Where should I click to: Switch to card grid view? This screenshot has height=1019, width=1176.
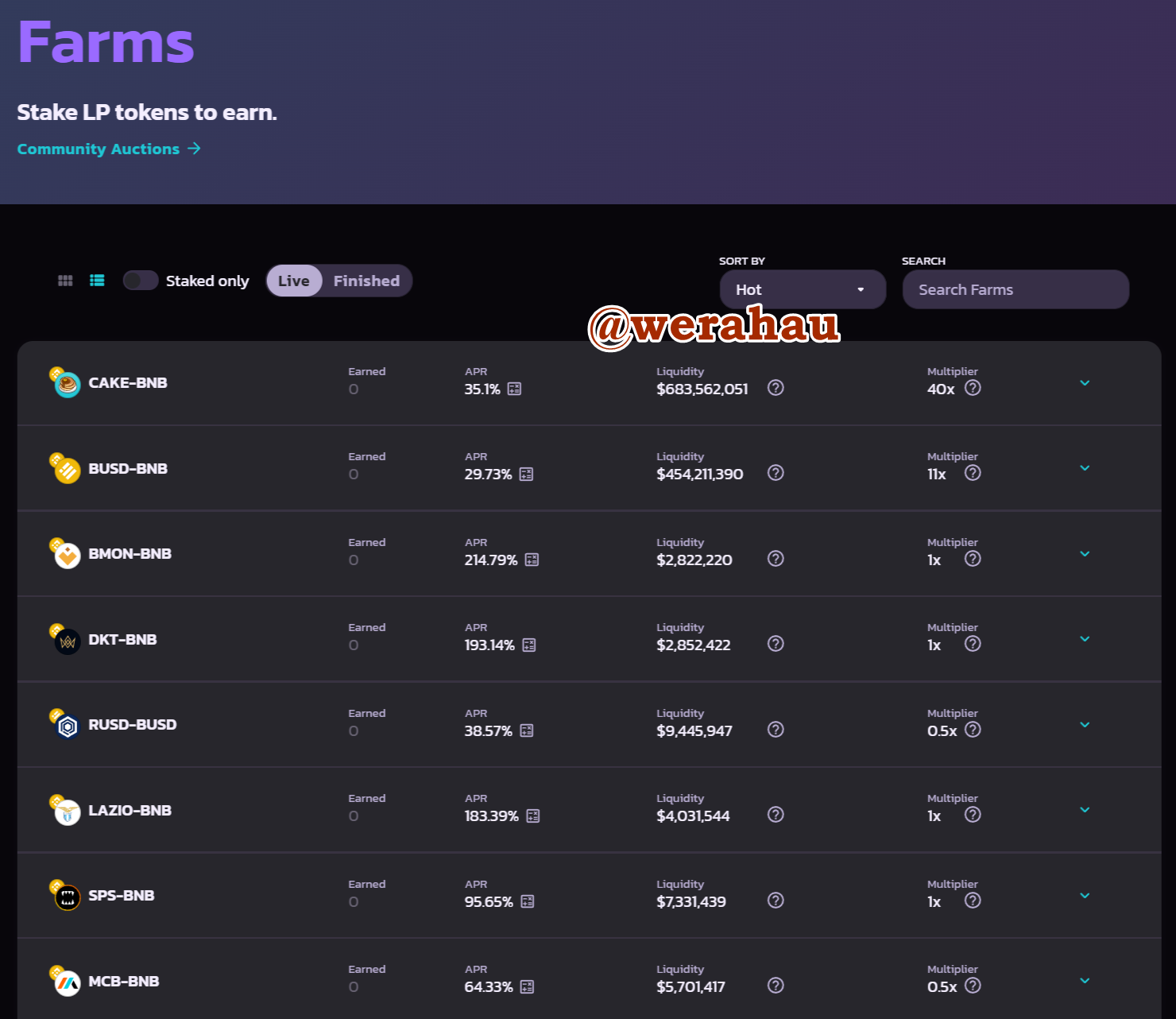(65, 281)
